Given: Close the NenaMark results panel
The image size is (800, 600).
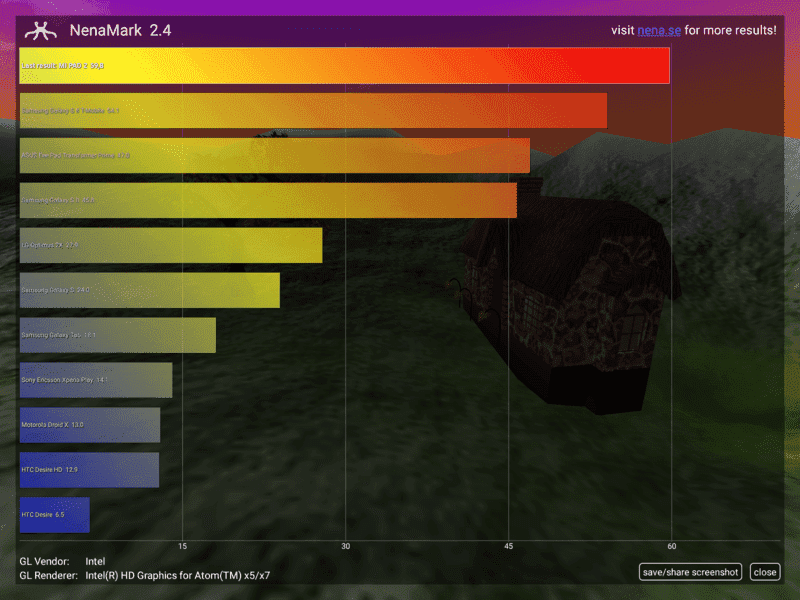Looking at the screenshot, I should tap(765, 572).
